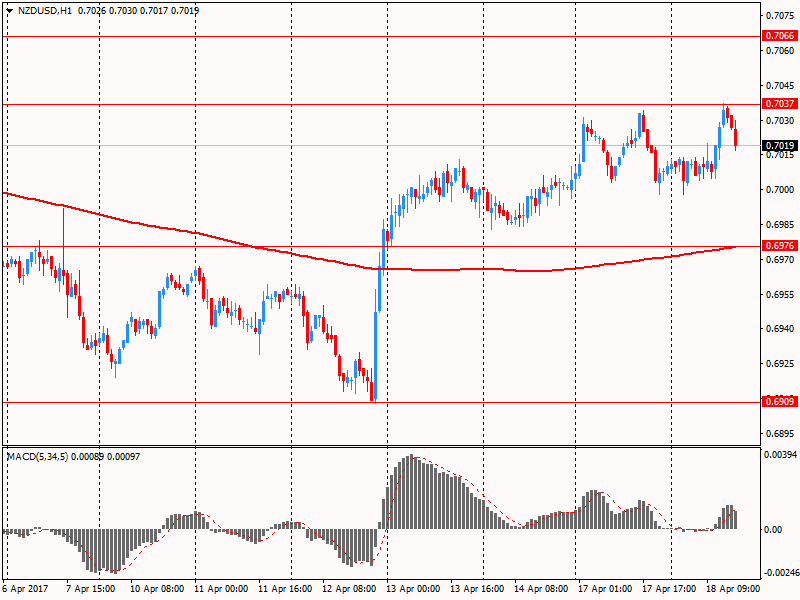The height and width of the screenshot is (600, 800).
Task: Click the 0.00 MACD zero level label
Action: [x=773, y=530]
